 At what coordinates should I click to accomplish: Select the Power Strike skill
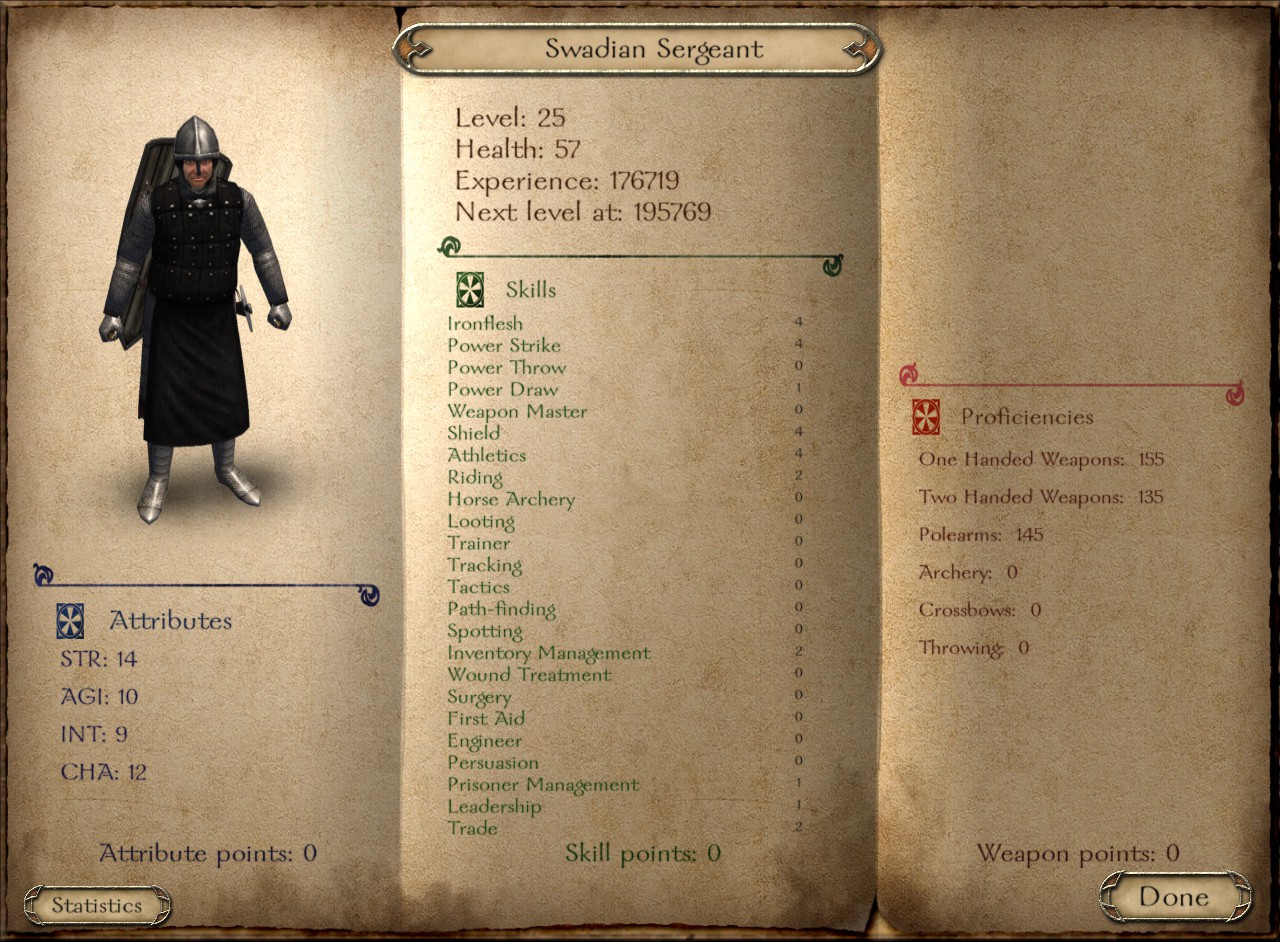pyautogui.click(x=626, y=345)
